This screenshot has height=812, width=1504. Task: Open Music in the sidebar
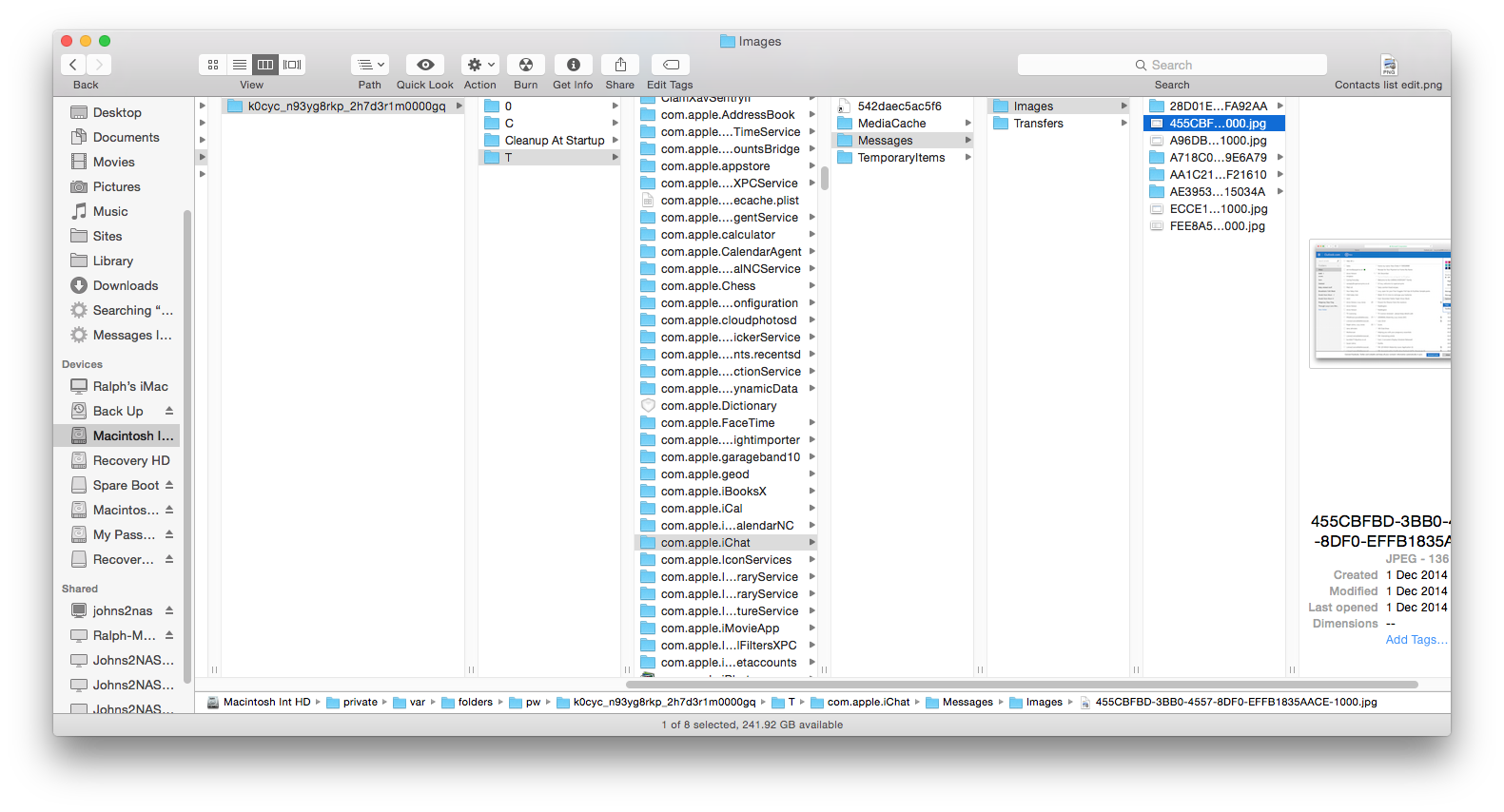(110, 211)
